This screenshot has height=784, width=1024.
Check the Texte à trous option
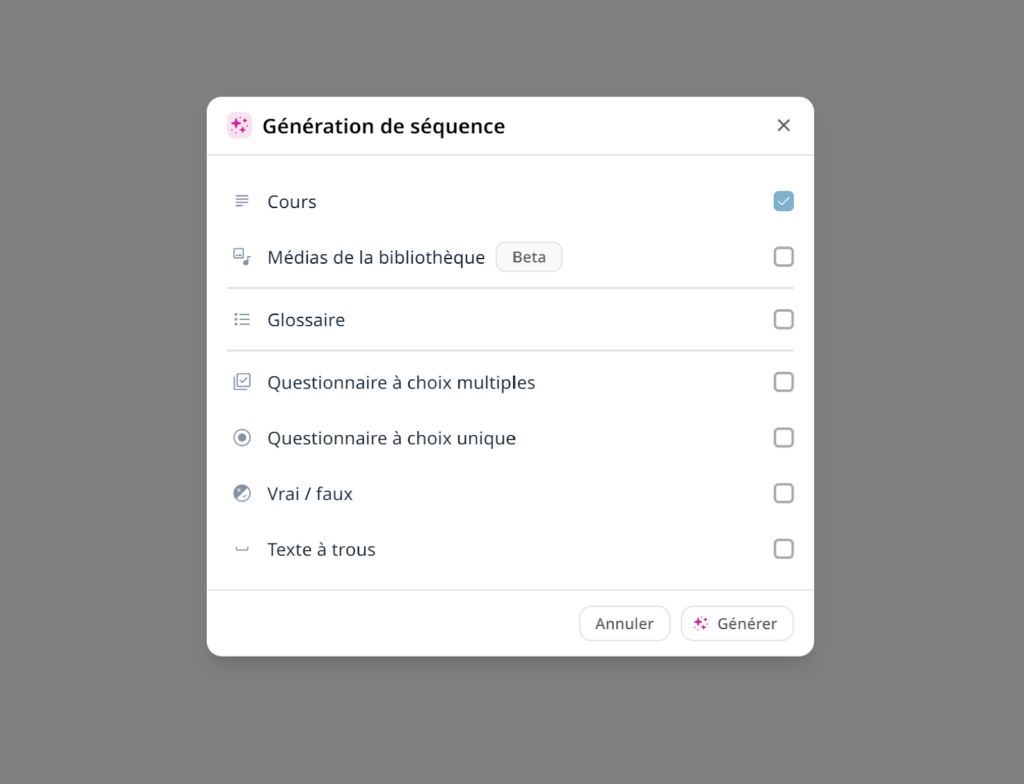point(783,549)
